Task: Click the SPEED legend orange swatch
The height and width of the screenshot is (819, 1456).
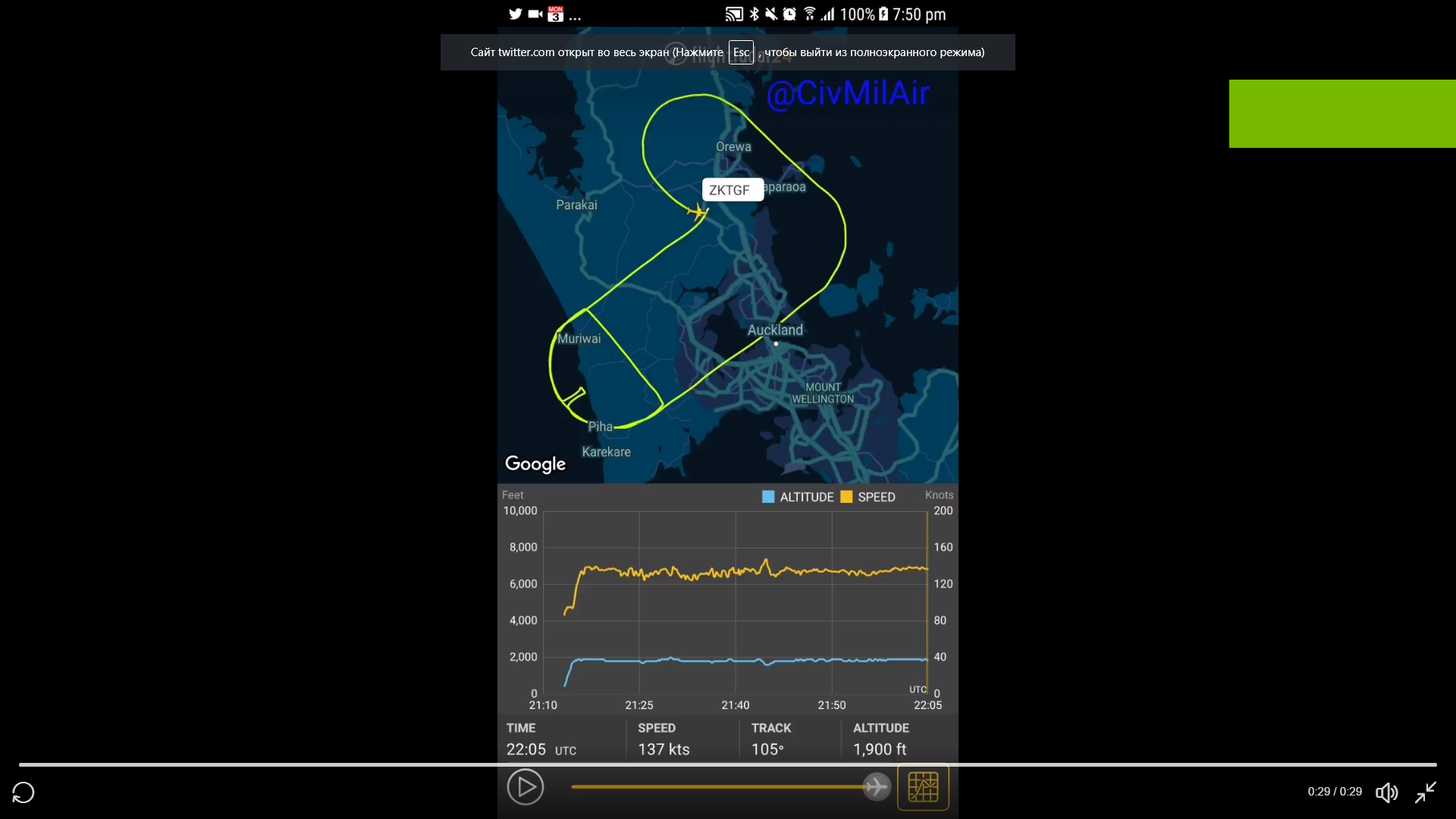Action: click(846, 497)
